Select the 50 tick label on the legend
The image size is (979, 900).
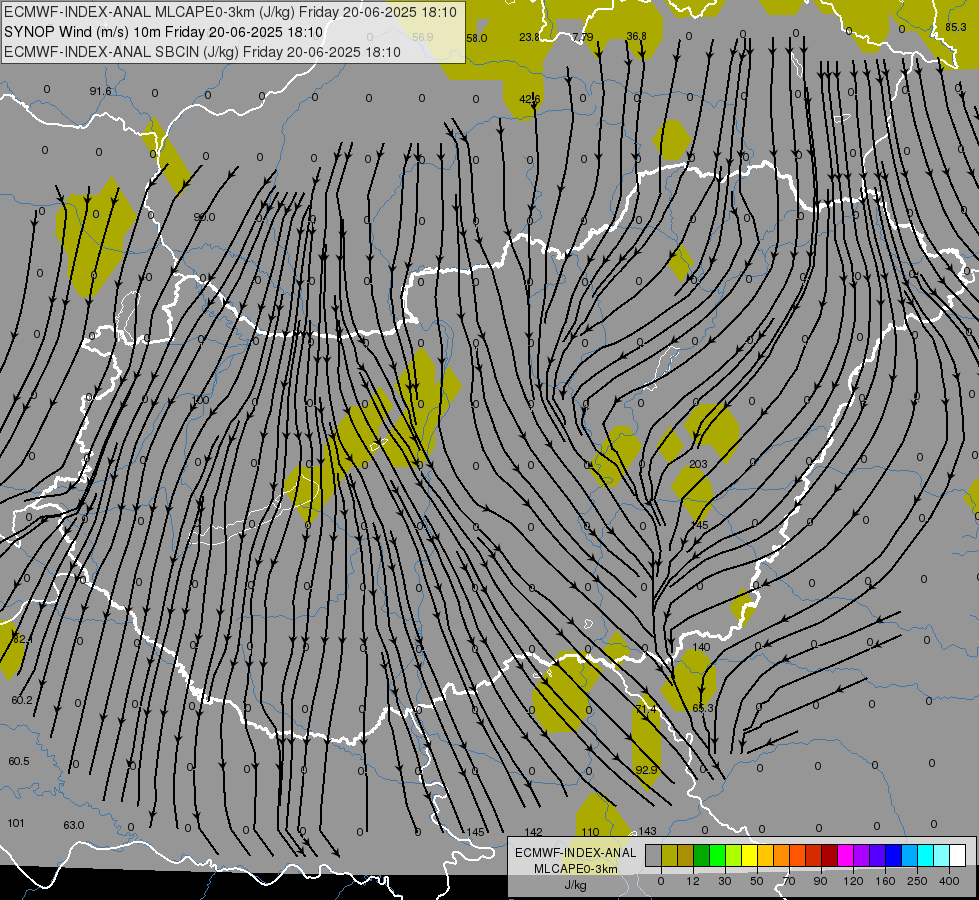(x=757, y=881)
